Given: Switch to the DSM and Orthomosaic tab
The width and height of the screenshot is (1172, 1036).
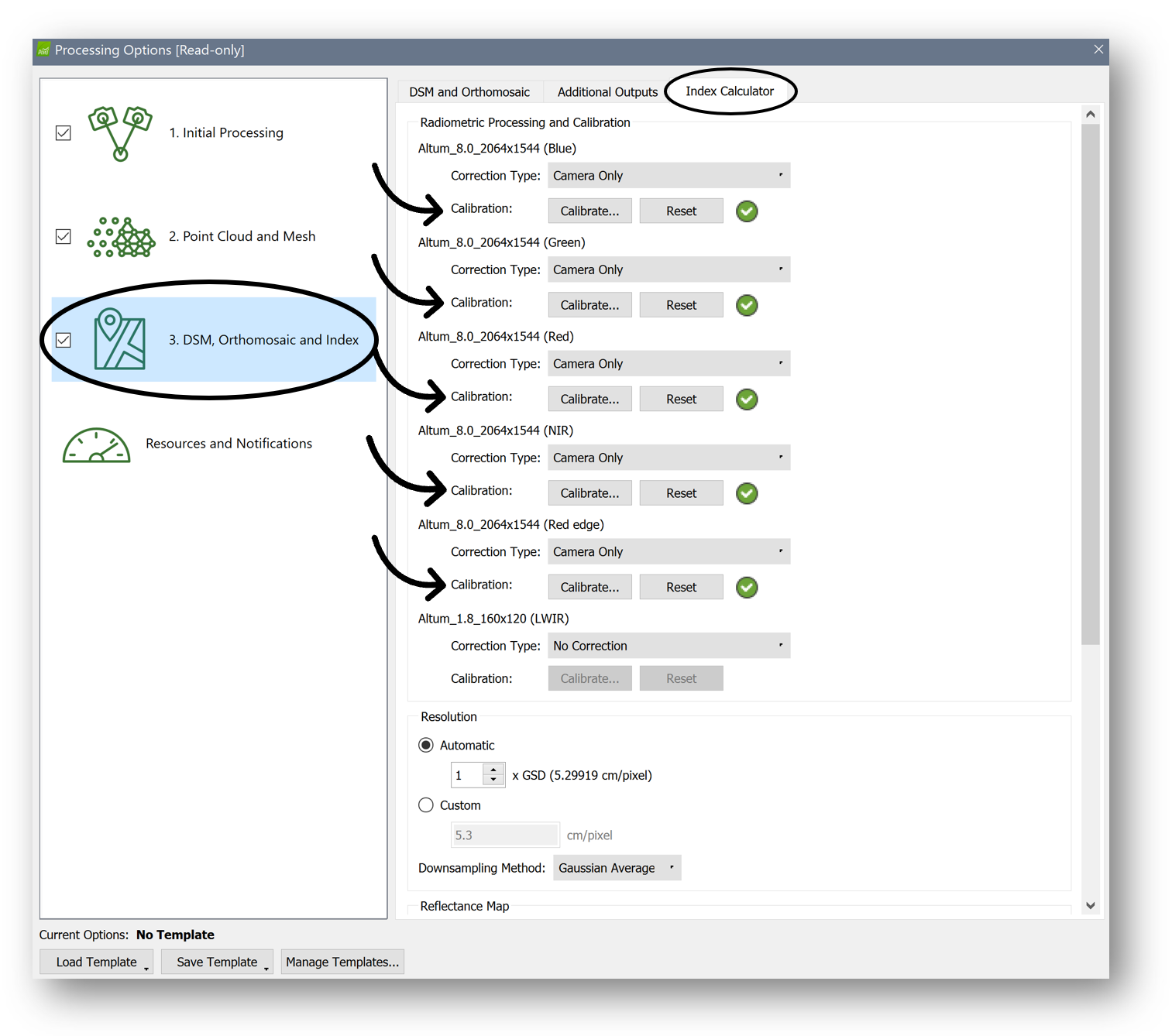Looking at the screenshot, I should tap(469, 92).
